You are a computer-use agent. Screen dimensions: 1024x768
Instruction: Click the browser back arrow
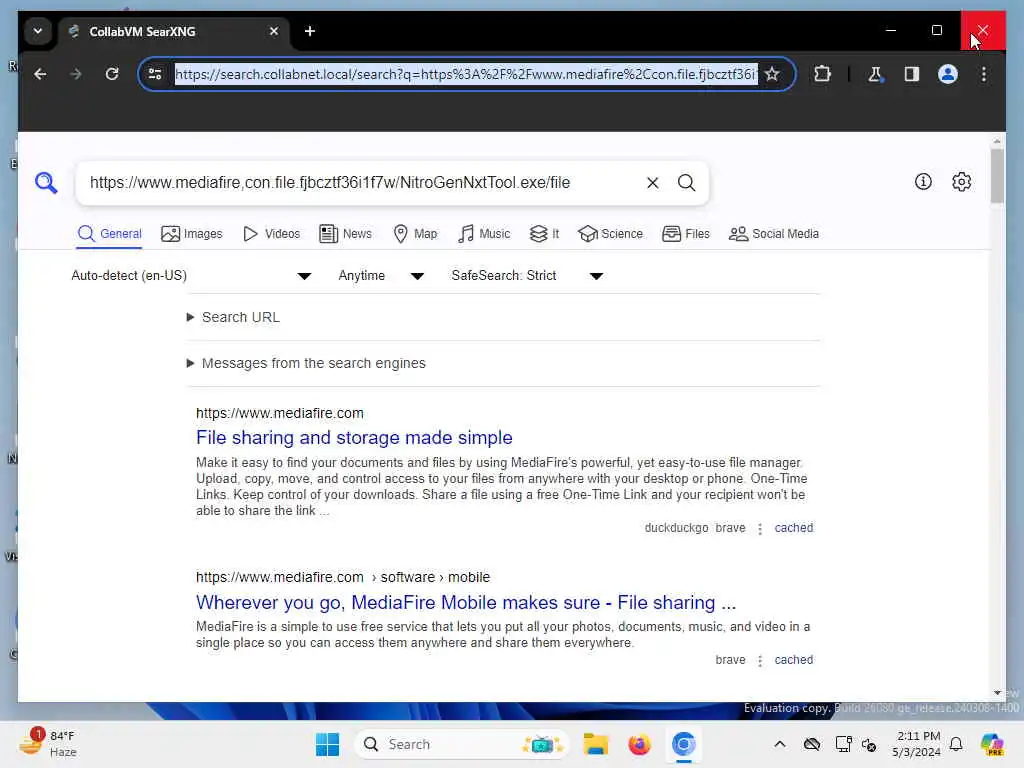click(40, 74)
